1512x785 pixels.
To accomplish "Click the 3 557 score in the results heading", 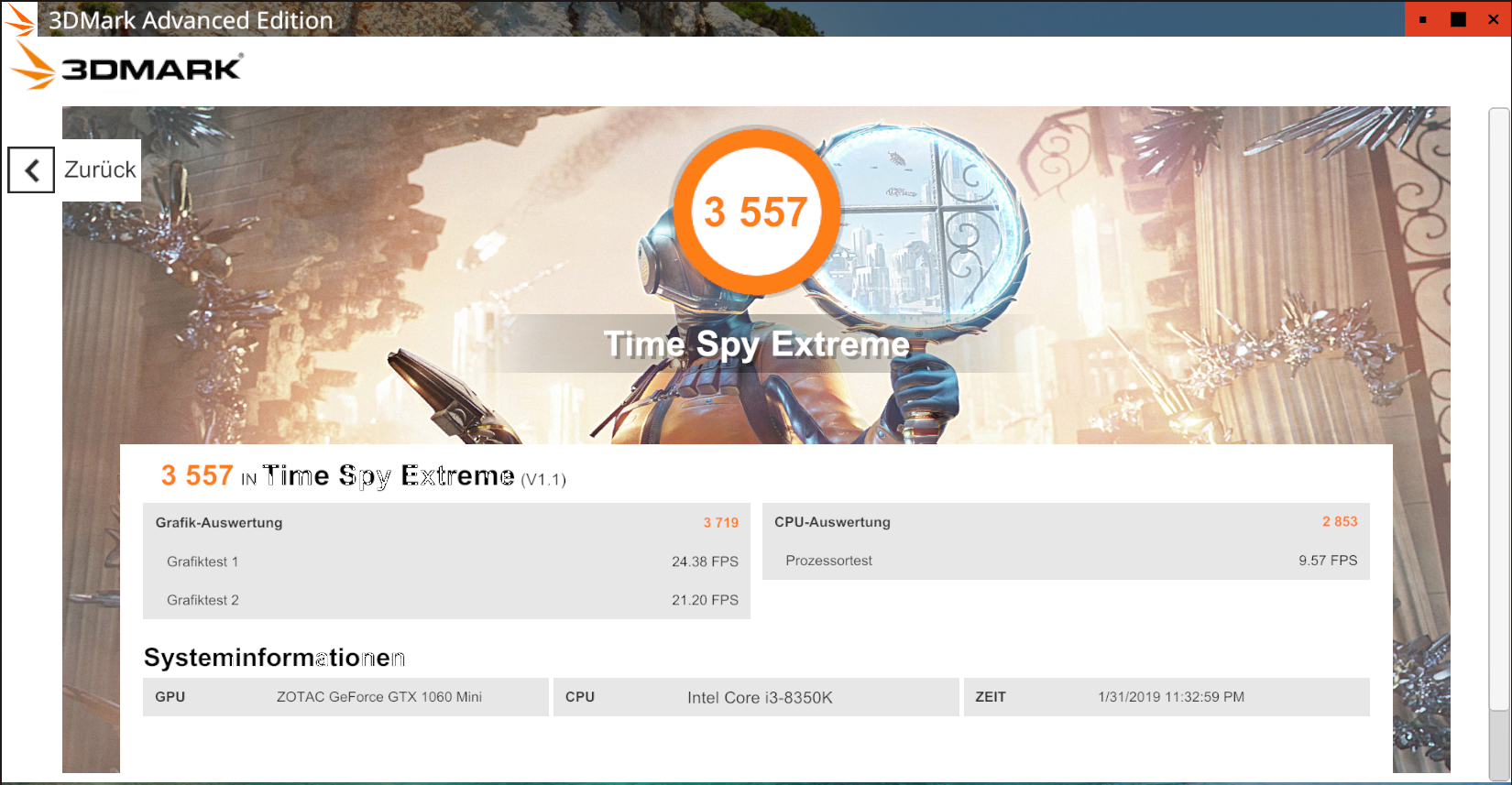I will click(197, 475).
